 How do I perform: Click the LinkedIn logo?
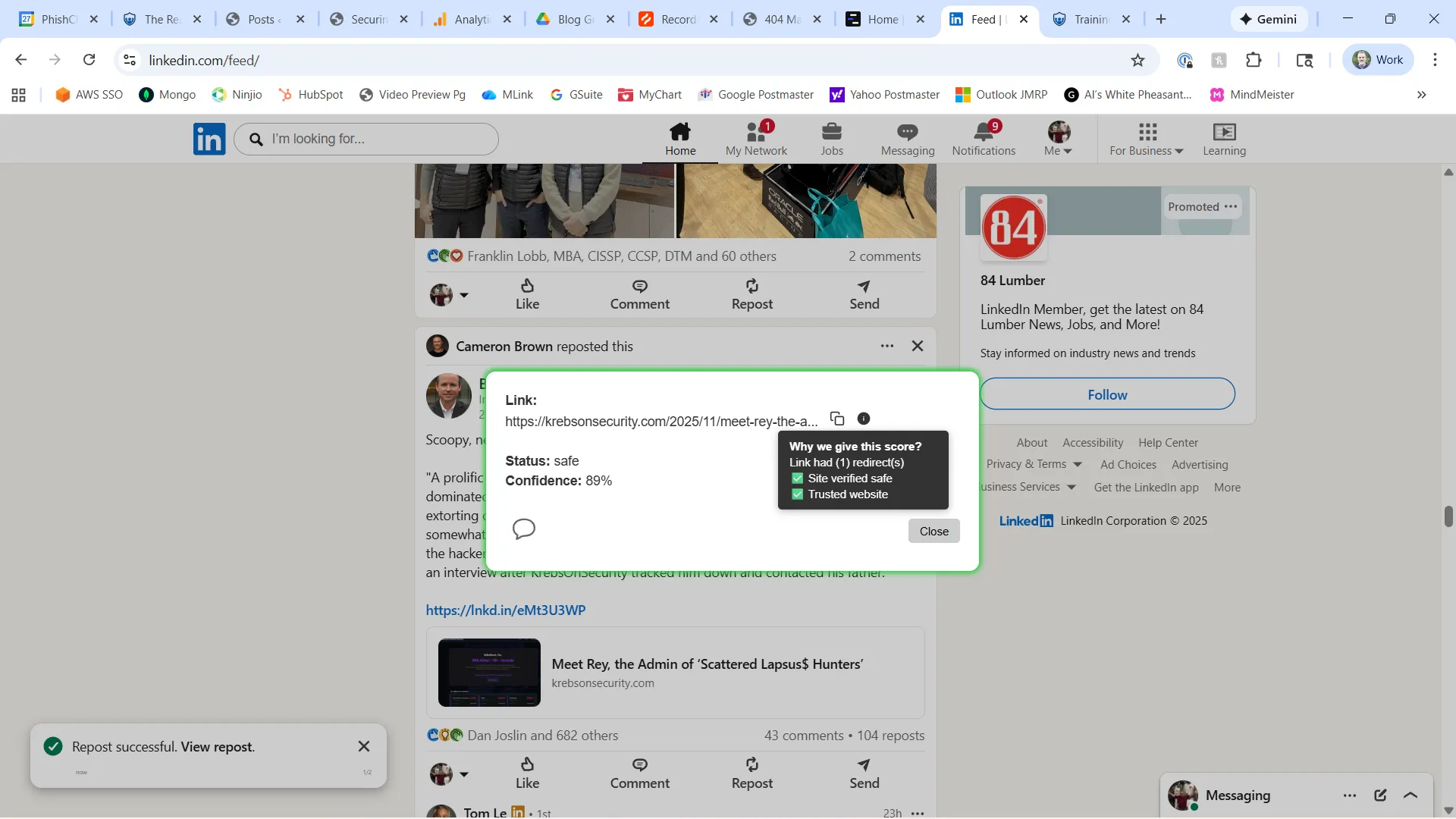[209, 138]
